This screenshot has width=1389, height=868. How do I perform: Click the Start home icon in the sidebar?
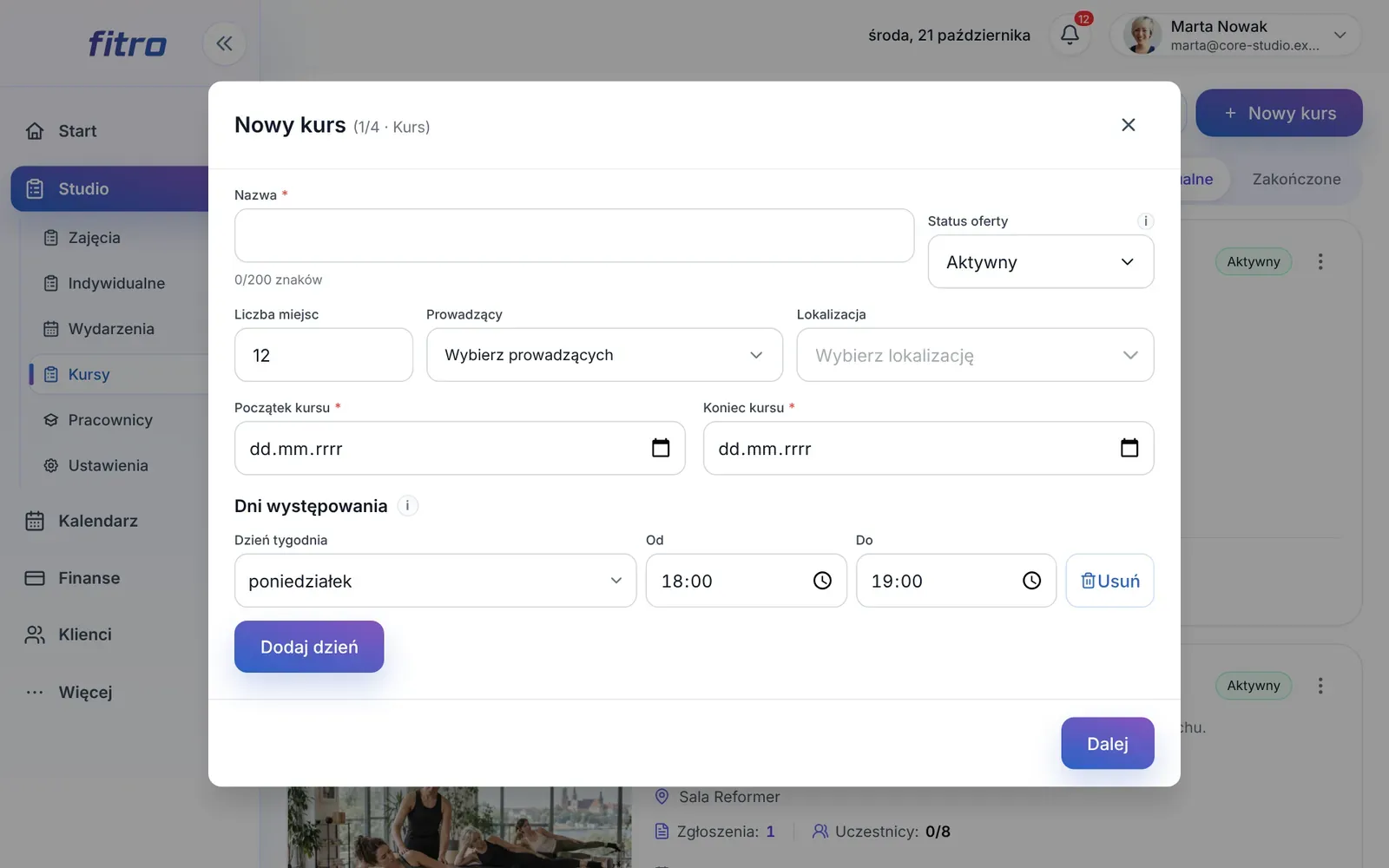[x=35, y=131]
